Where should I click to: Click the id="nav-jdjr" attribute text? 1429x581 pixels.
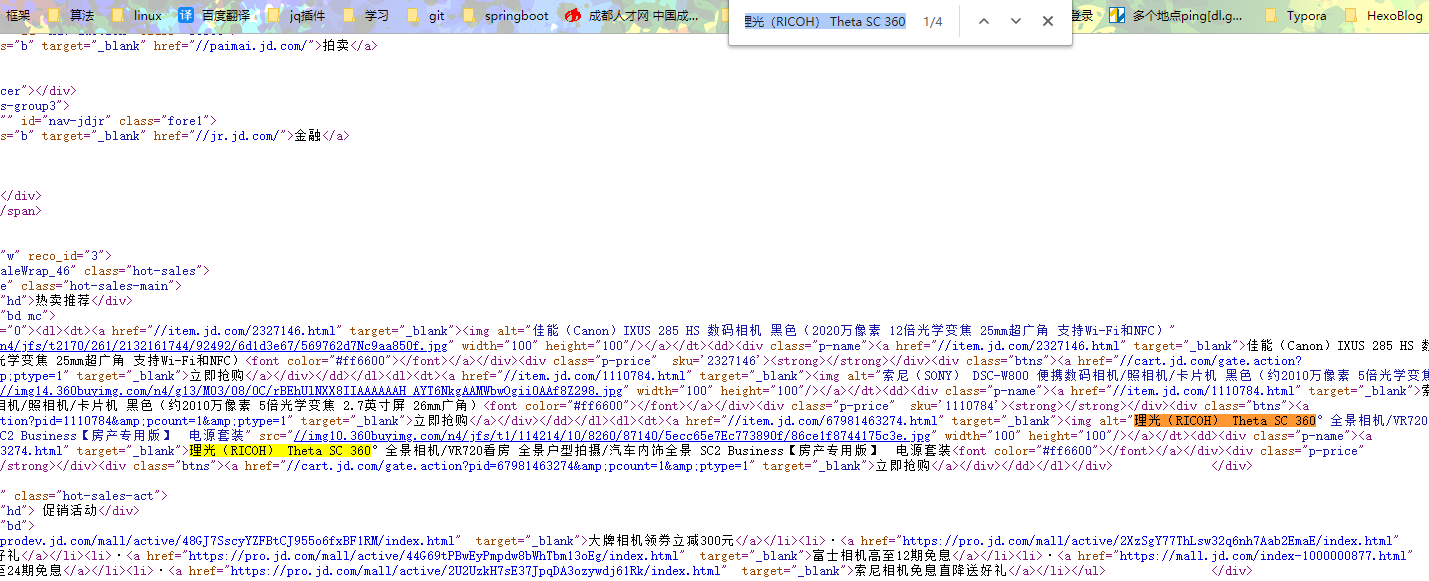pos(67,121)
